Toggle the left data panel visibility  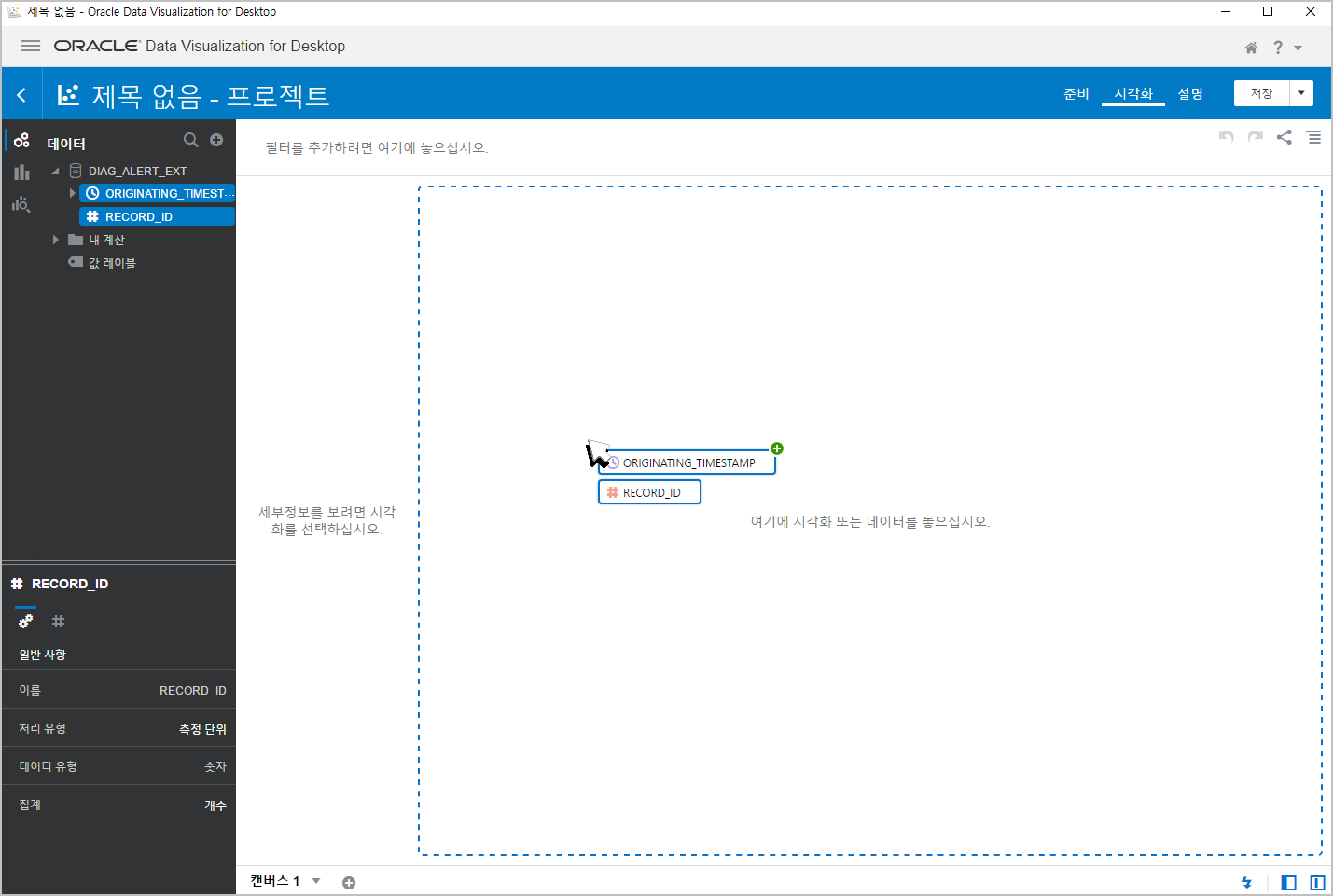pos(1288,882)
